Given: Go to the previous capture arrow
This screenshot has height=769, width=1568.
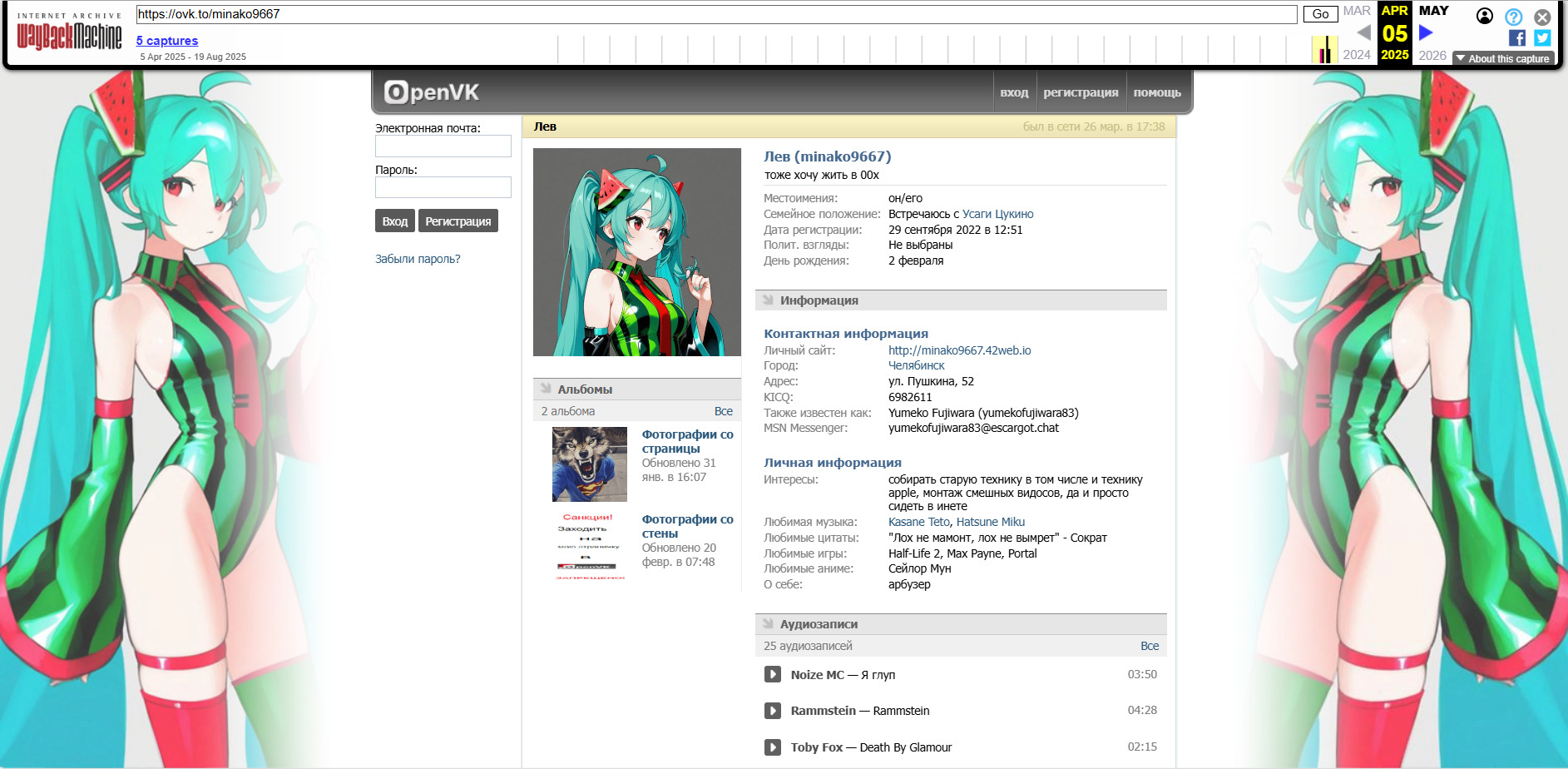Looking at the screenshot, I should tap(1363, 32).
